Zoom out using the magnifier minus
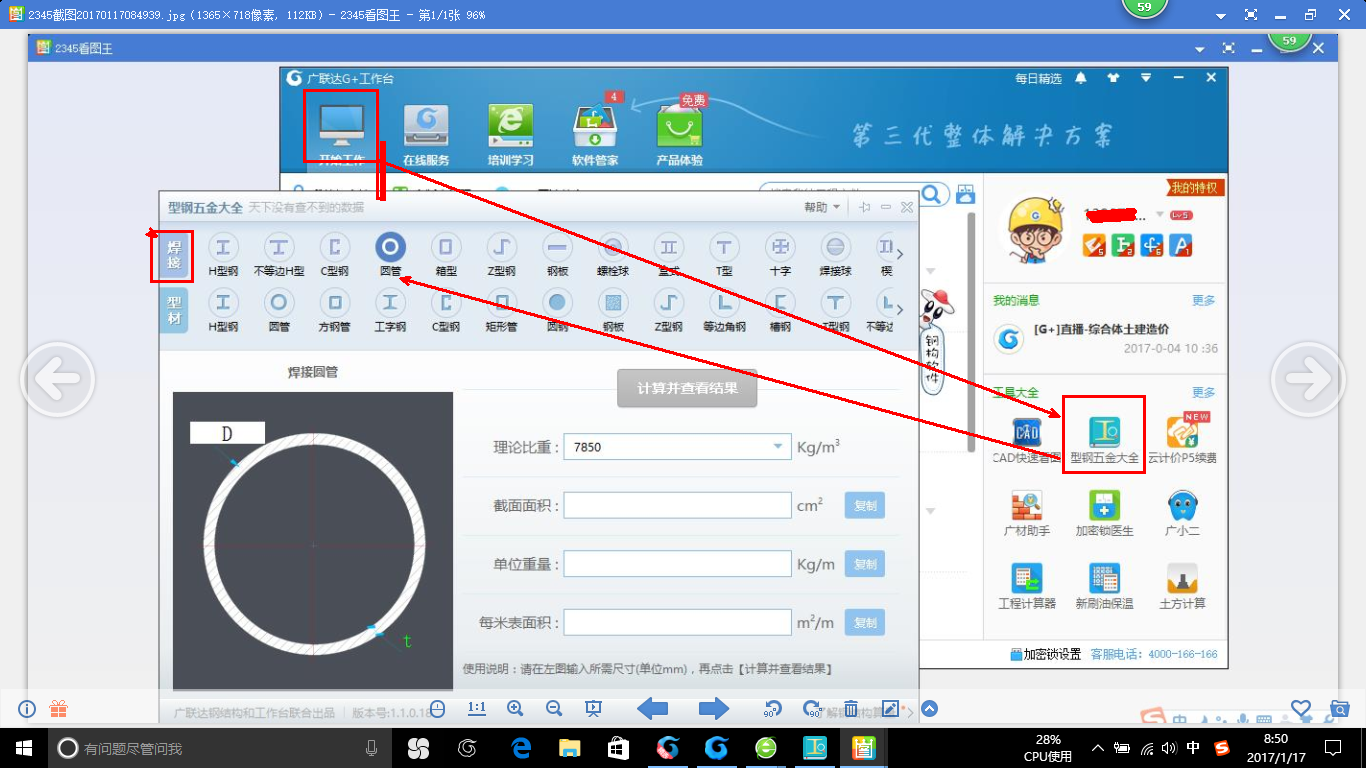Screen dimensions: 1366x768 (553, 708)
